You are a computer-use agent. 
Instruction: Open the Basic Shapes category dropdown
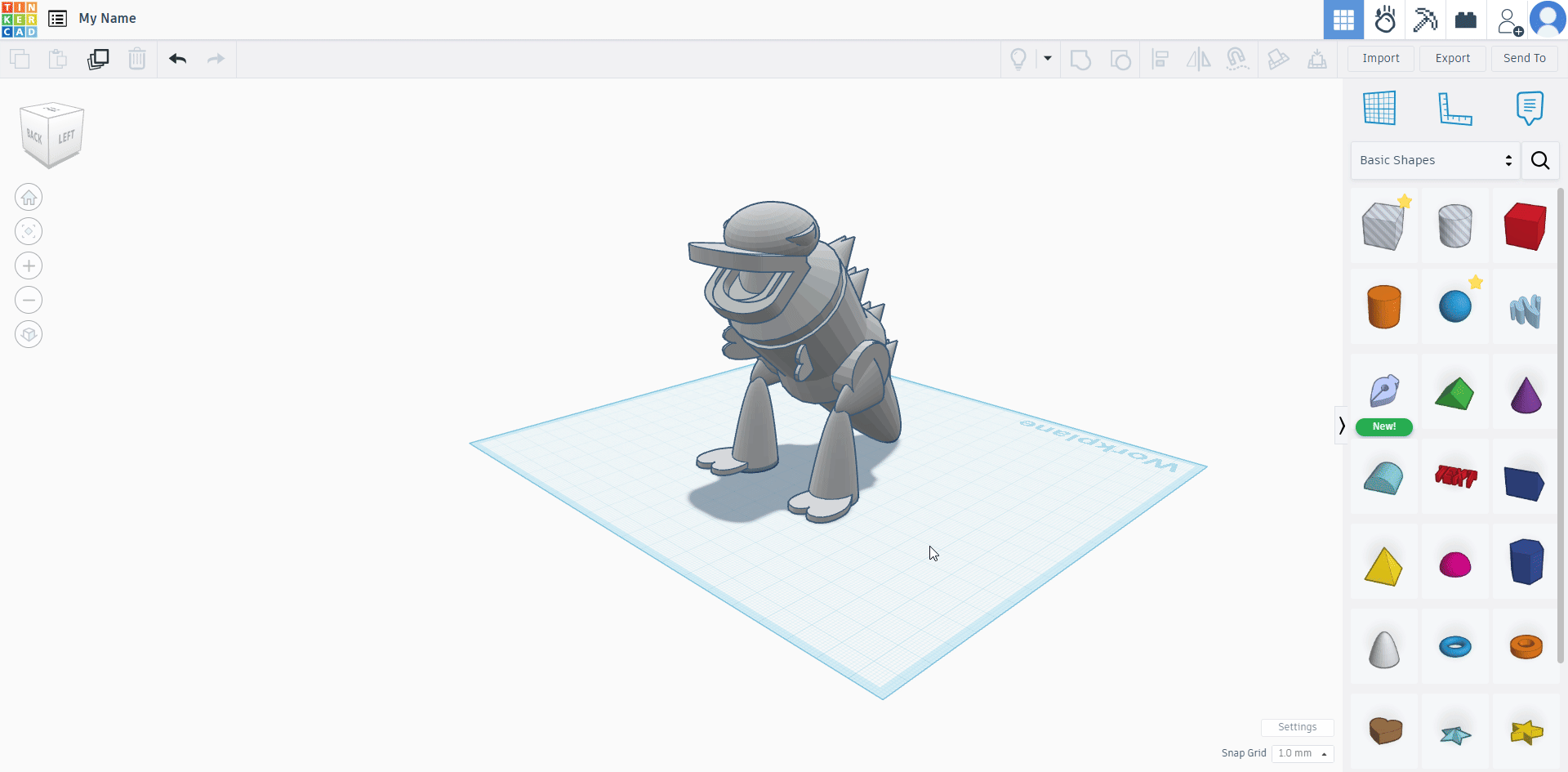tap(1435, 160)
